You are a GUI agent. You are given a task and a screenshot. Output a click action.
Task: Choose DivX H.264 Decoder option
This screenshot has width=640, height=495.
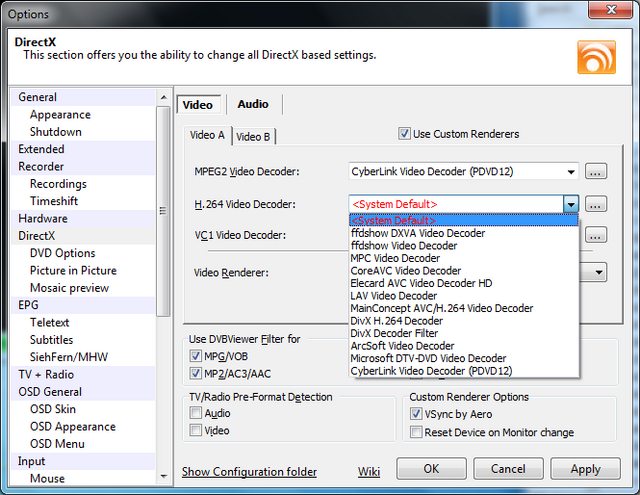click(464, 321)
